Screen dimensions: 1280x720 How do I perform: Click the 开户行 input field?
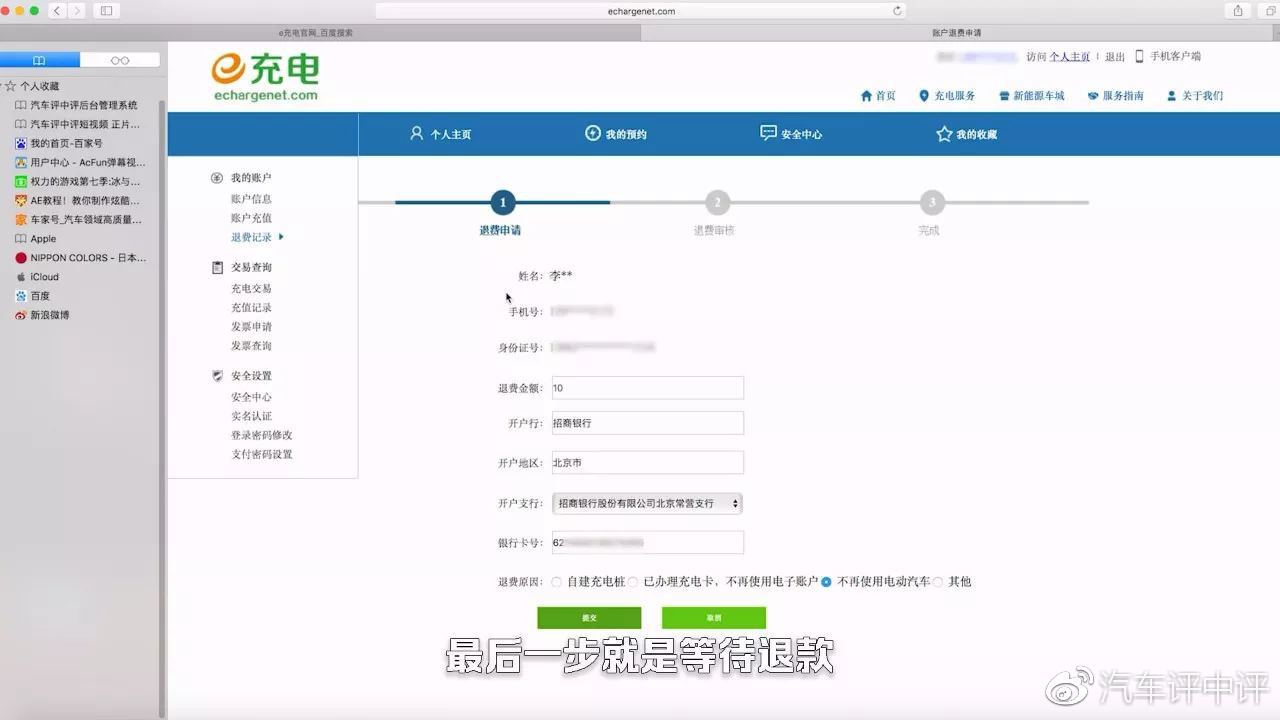(648, 423)
